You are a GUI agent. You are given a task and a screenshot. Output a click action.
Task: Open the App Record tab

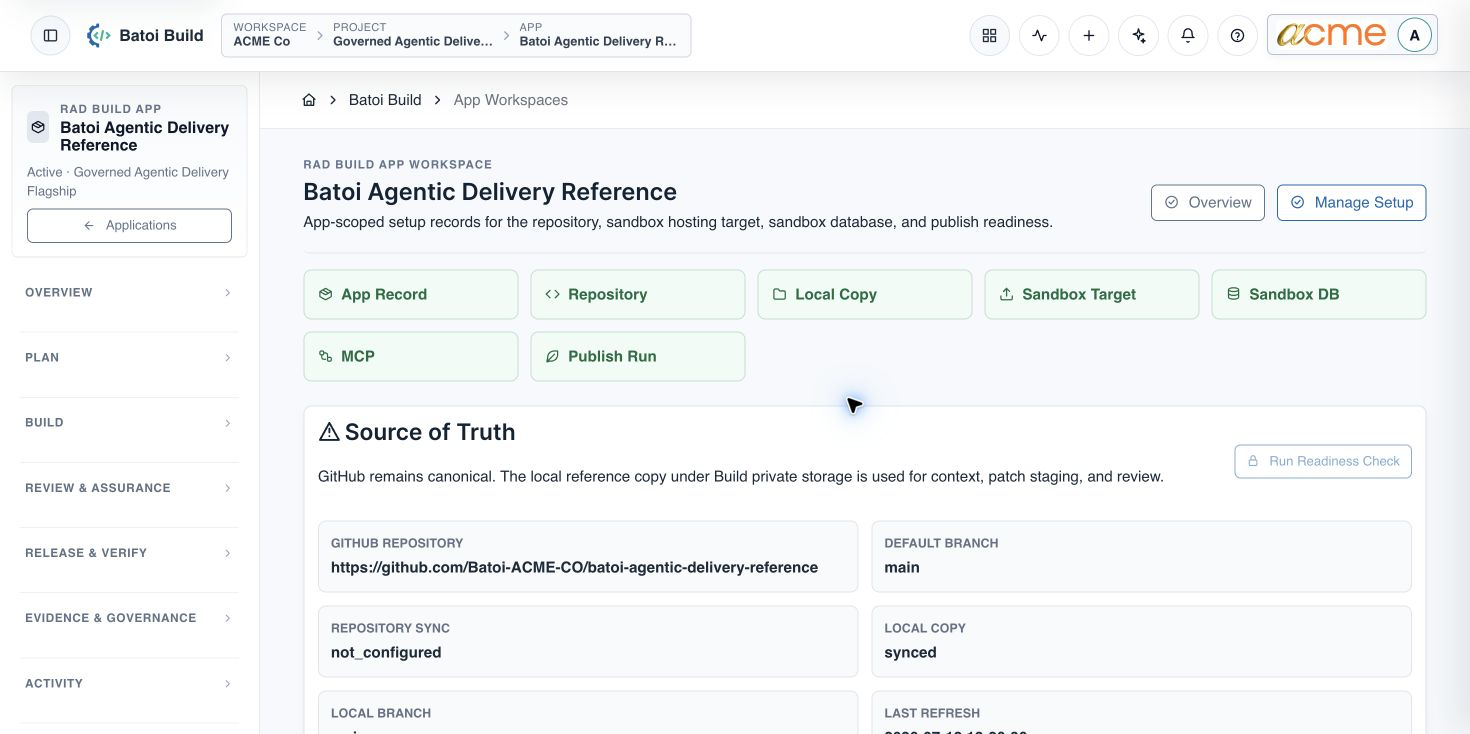(411, 294)
